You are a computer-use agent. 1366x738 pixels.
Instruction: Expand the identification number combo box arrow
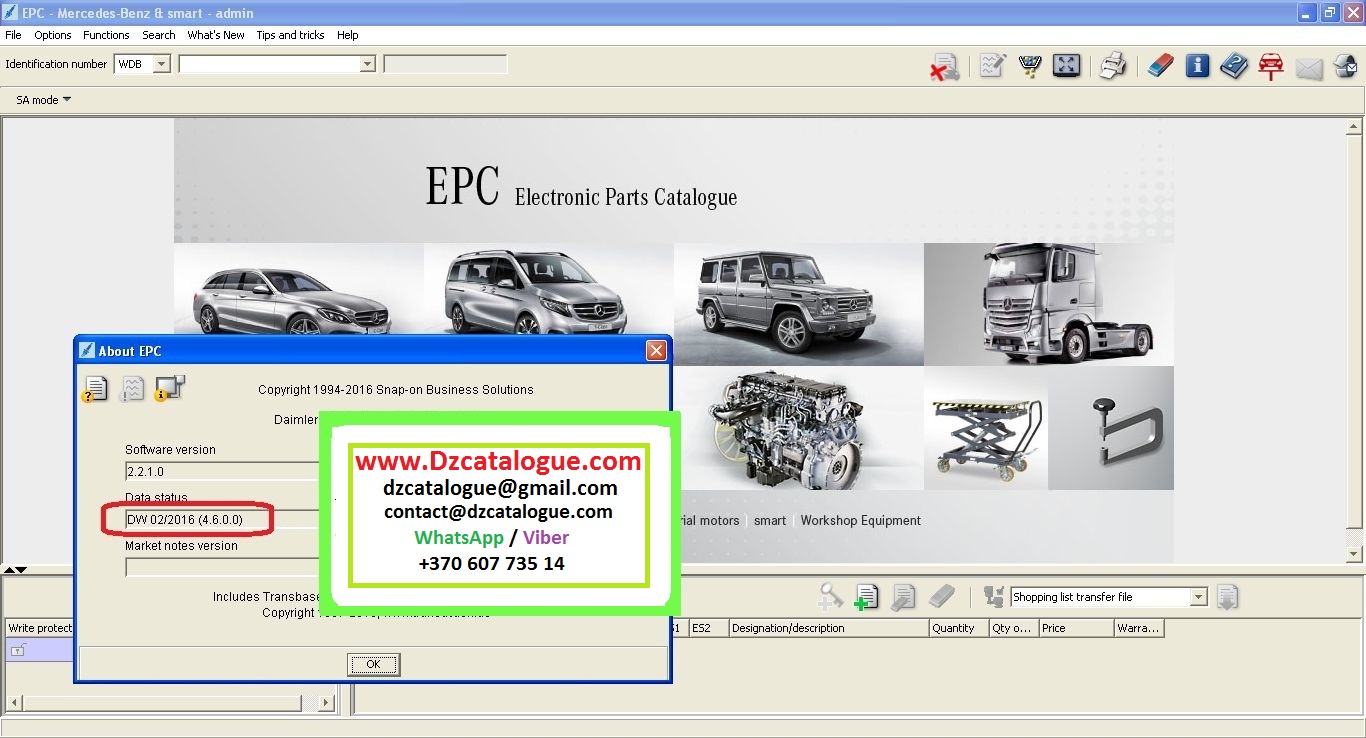367,64
